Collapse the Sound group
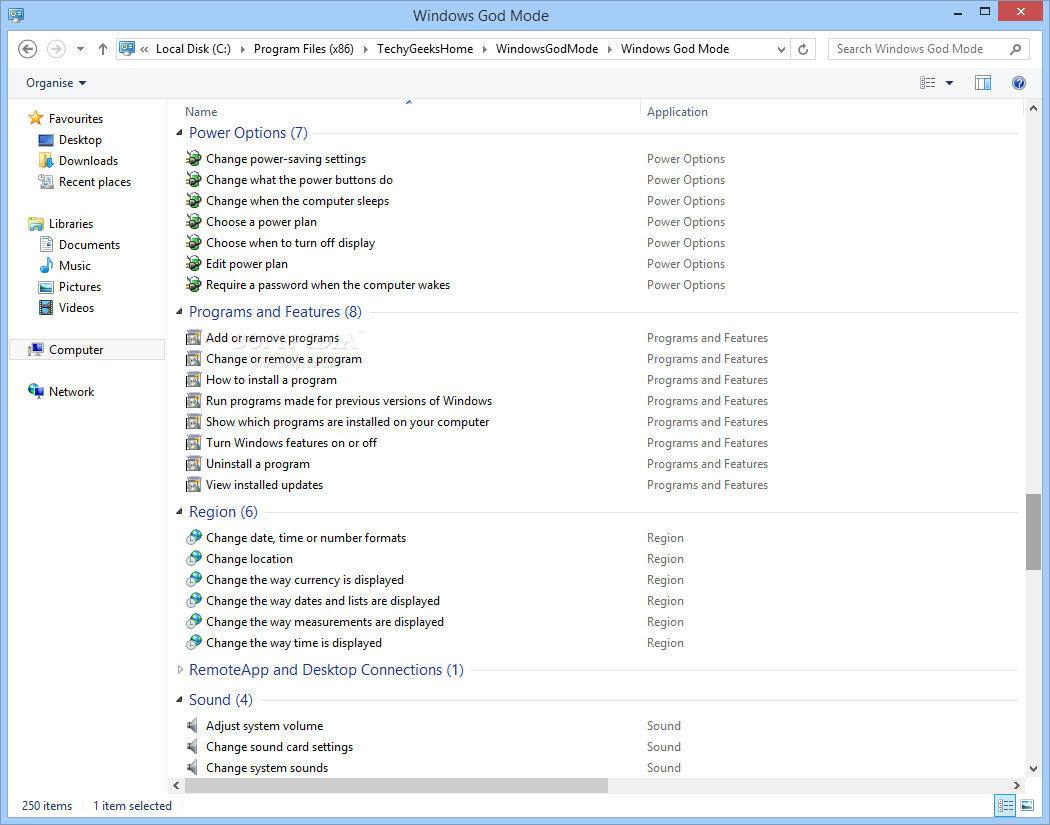Viewport: 1050px width, 825px height. pyautogui.click(x=179, y=700)
